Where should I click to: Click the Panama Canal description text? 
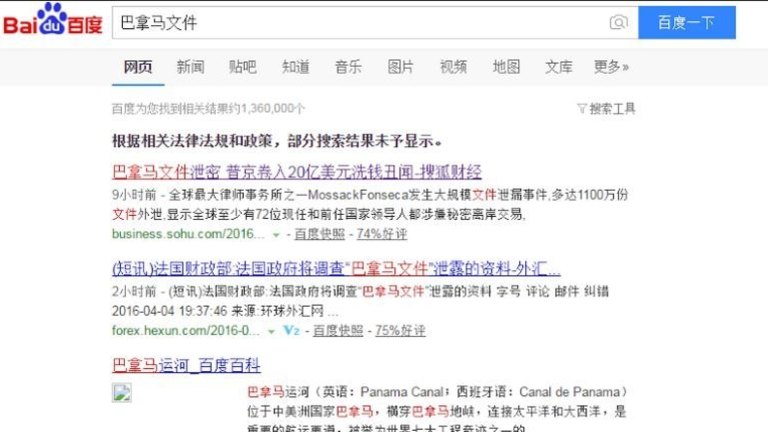[436, 410]
